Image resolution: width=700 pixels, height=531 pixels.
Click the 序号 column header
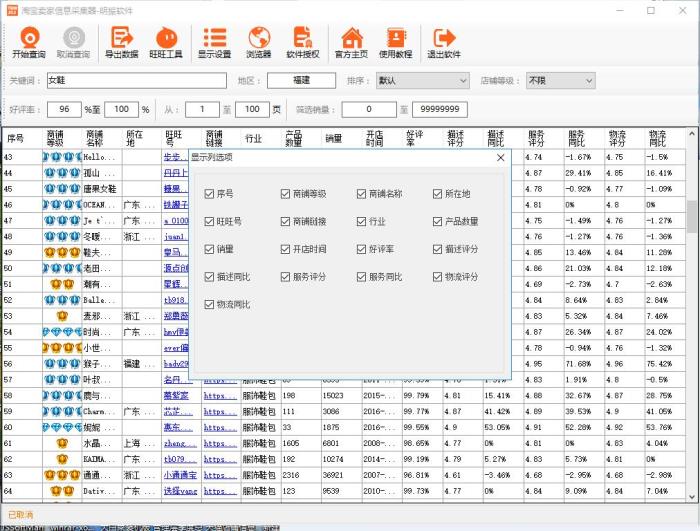pos(22,138)
